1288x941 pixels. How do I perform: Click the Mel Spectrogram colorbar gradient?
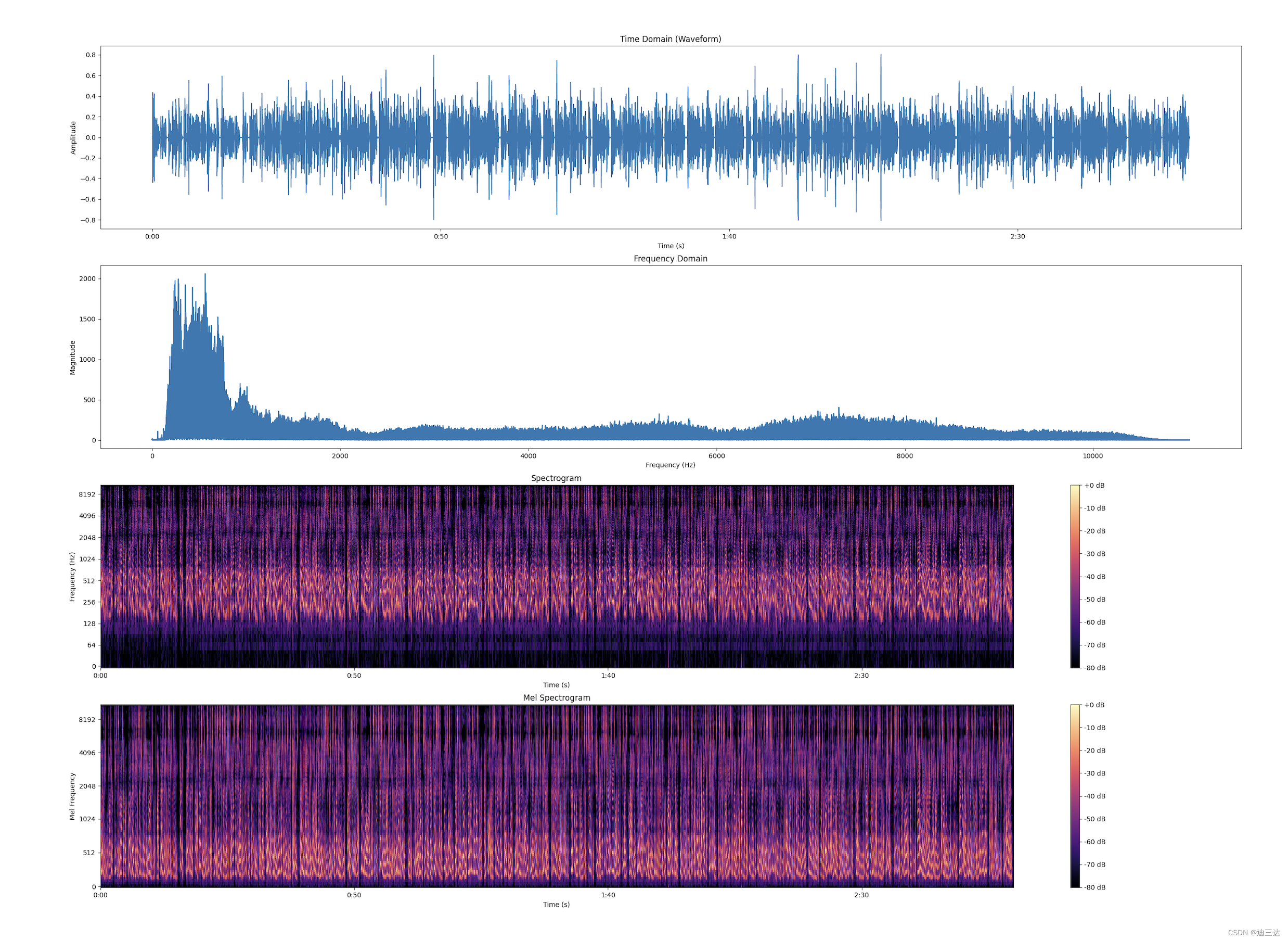click(x=1075, y=796)
